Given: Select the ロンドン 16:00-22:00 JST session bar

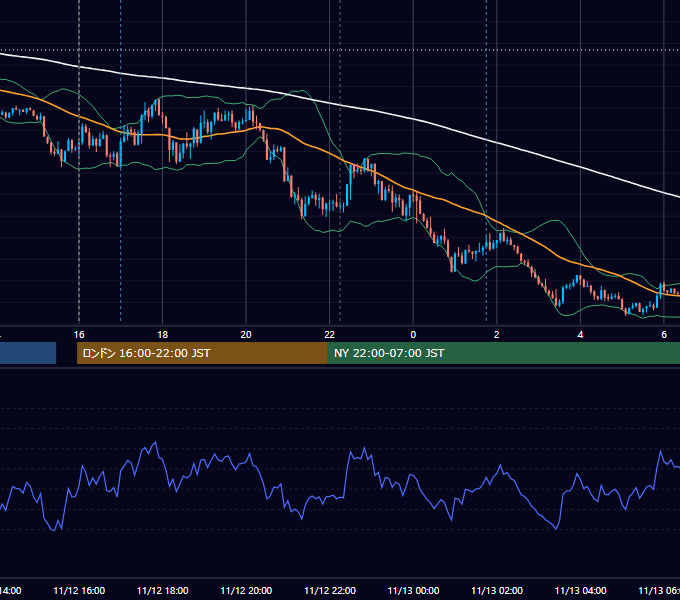Looking at the screenshot, I should 202,353.
